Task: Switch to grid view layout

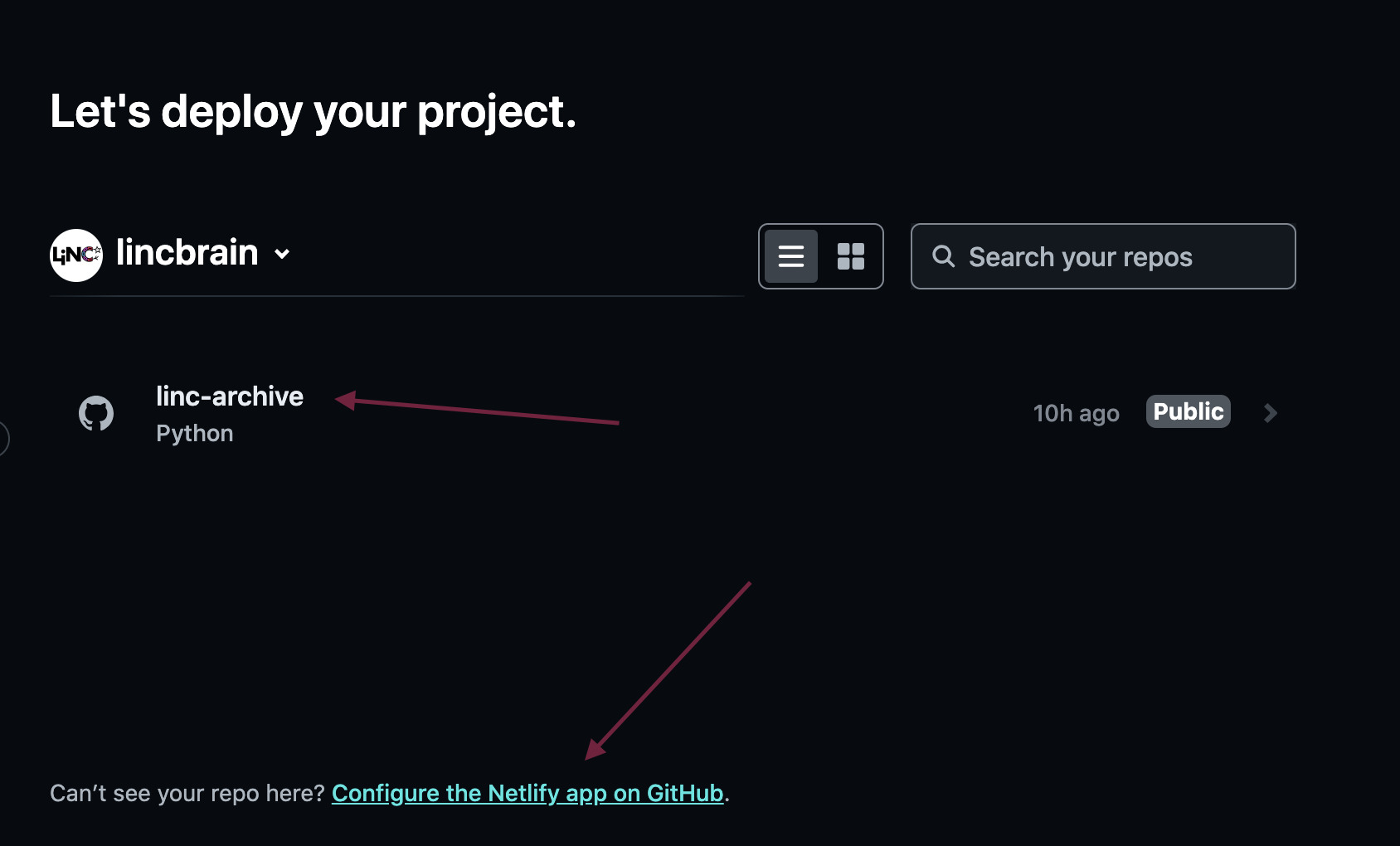Action: [850, 256]
